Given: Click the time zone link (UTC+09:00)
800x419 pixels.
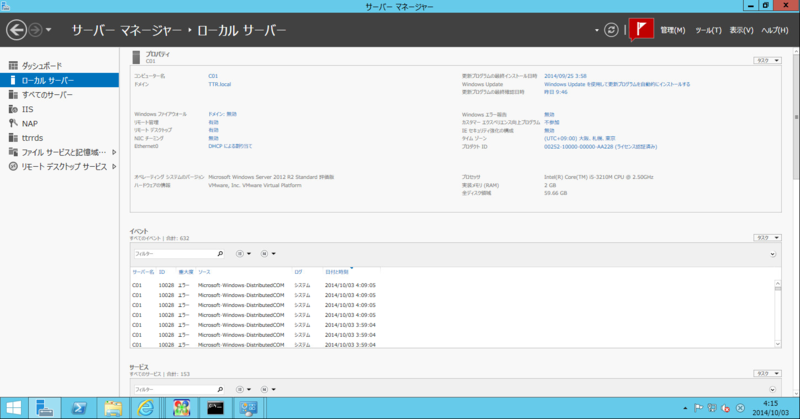Looking at the screenshot, I should (x=580, y=138).
